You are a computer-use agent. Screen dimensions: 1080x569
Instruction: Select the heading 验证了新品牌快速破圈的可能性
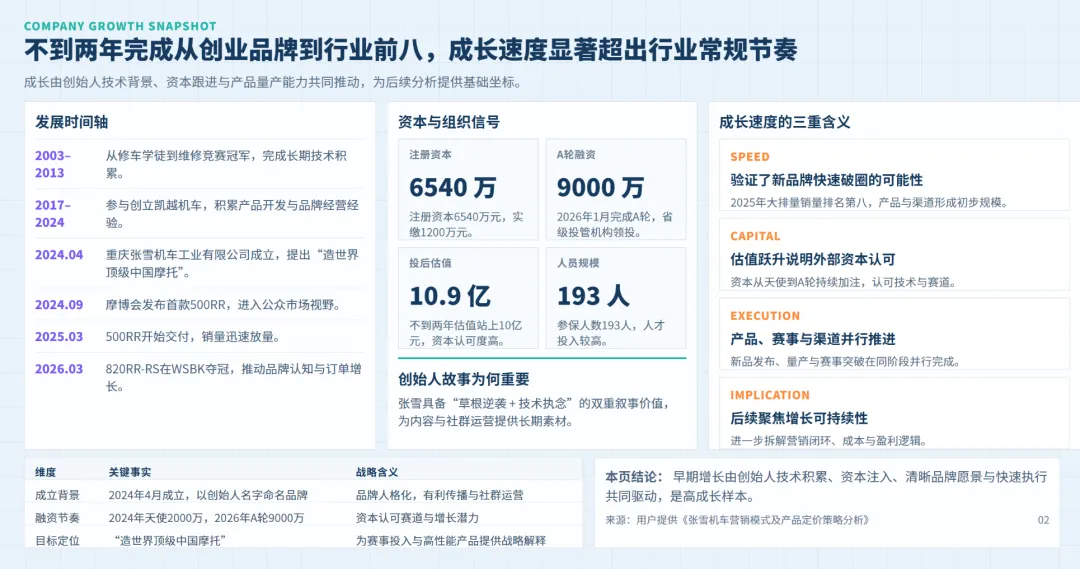click(x=827, y=180)
